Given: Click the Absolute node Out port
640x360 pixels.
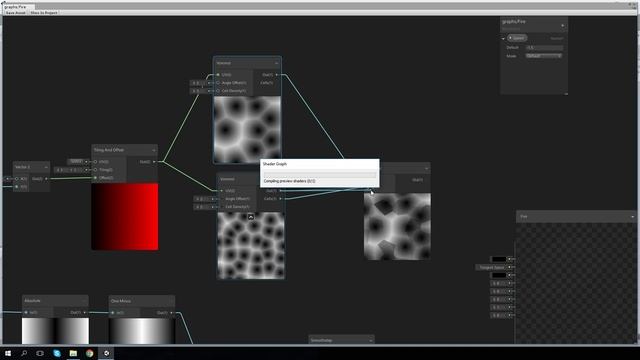Looking at the screenshot, I should pos(85,313).
